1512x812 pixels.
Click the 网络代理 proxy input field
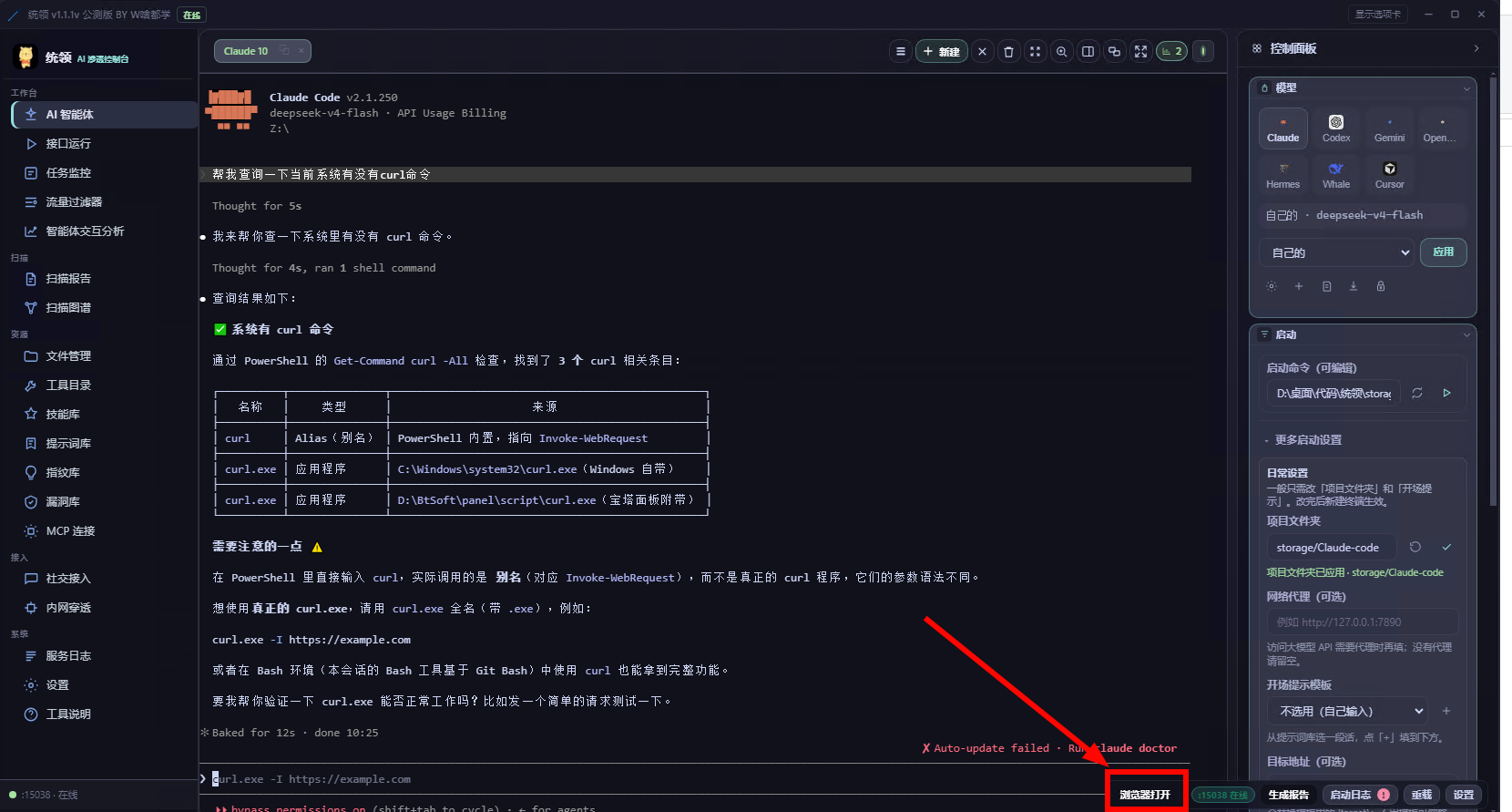(x=1363, y=622)
